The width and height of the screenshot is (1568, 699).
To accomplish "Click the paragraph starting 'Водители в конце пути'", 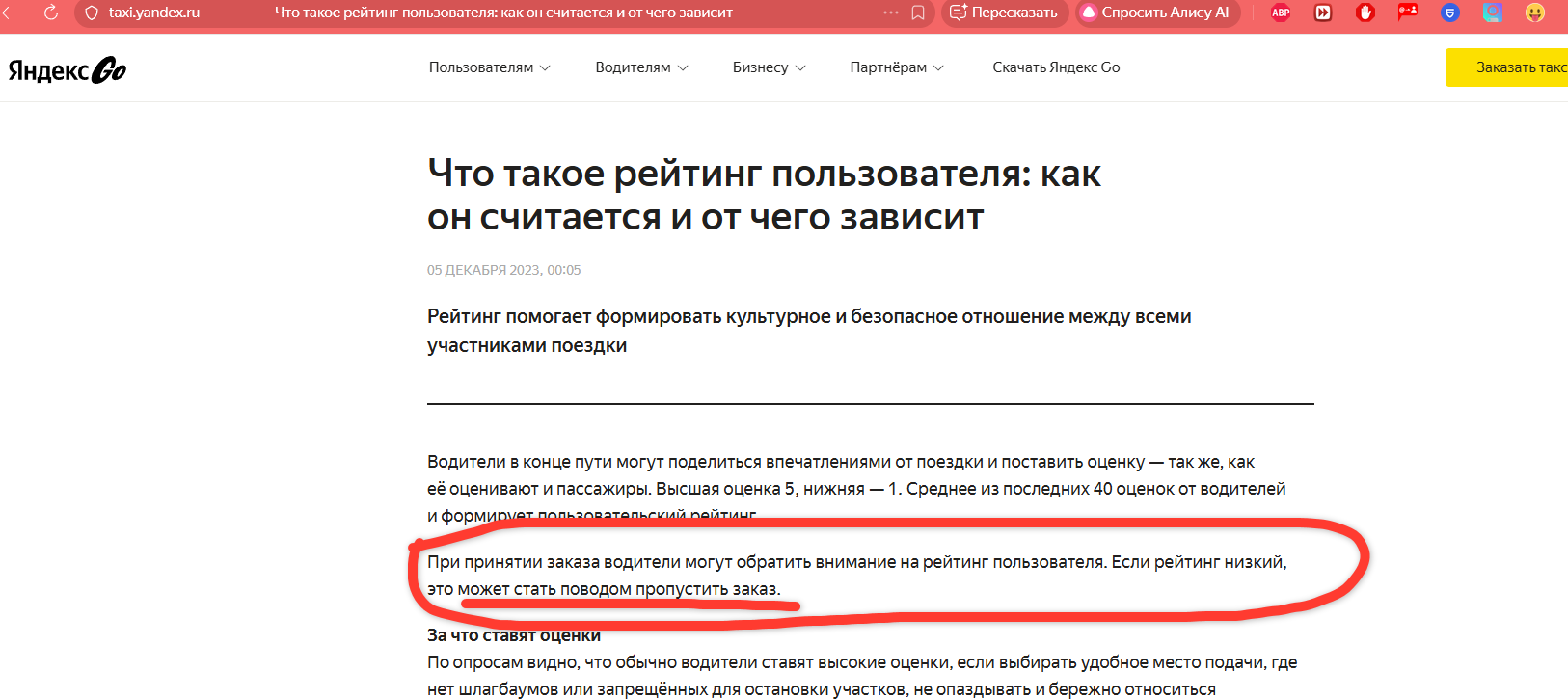I will pos(856,489).
